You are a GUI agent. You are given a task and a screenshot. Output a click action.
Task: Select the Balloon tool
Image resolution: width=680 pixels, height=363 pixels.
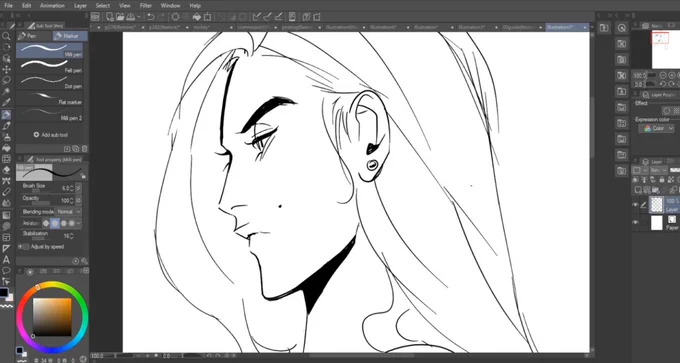click(x=6, y=271)
